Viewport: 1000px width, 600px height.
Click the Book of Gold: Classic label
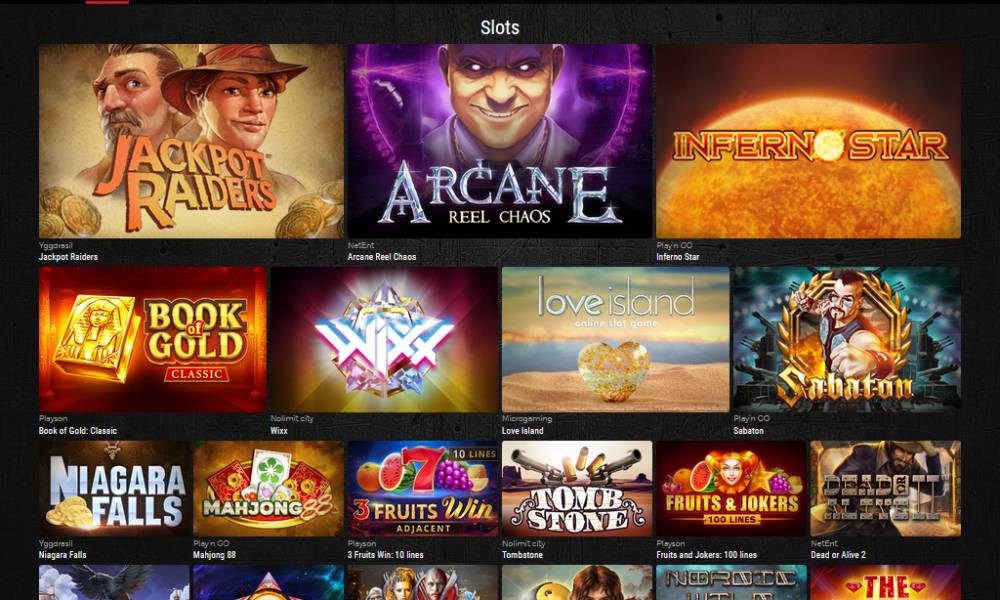click(x=78, y=431)
